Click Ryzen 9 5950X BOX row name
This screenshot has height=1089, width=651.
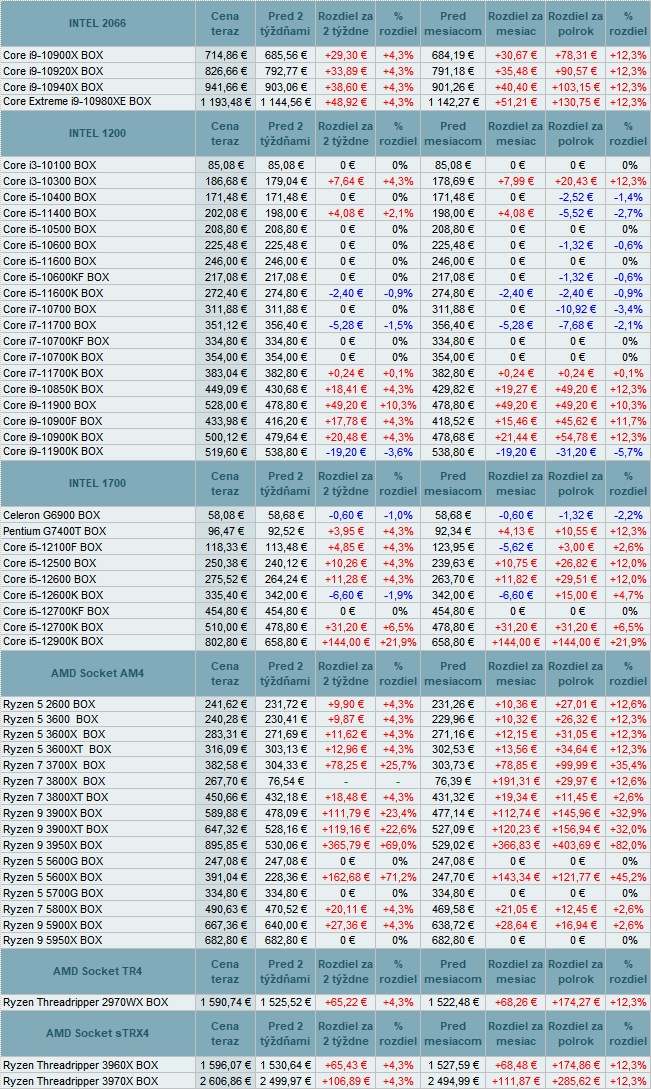pos(52,940)
